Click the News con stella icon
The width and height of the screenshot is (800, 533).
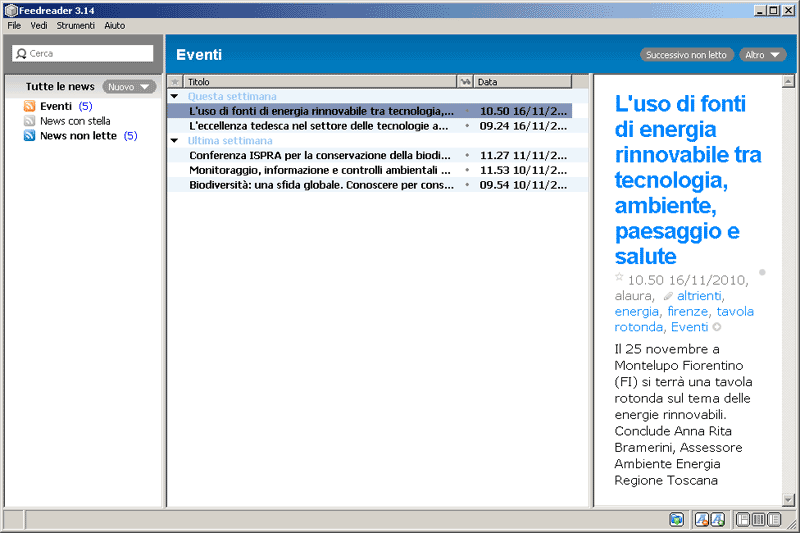30,121
